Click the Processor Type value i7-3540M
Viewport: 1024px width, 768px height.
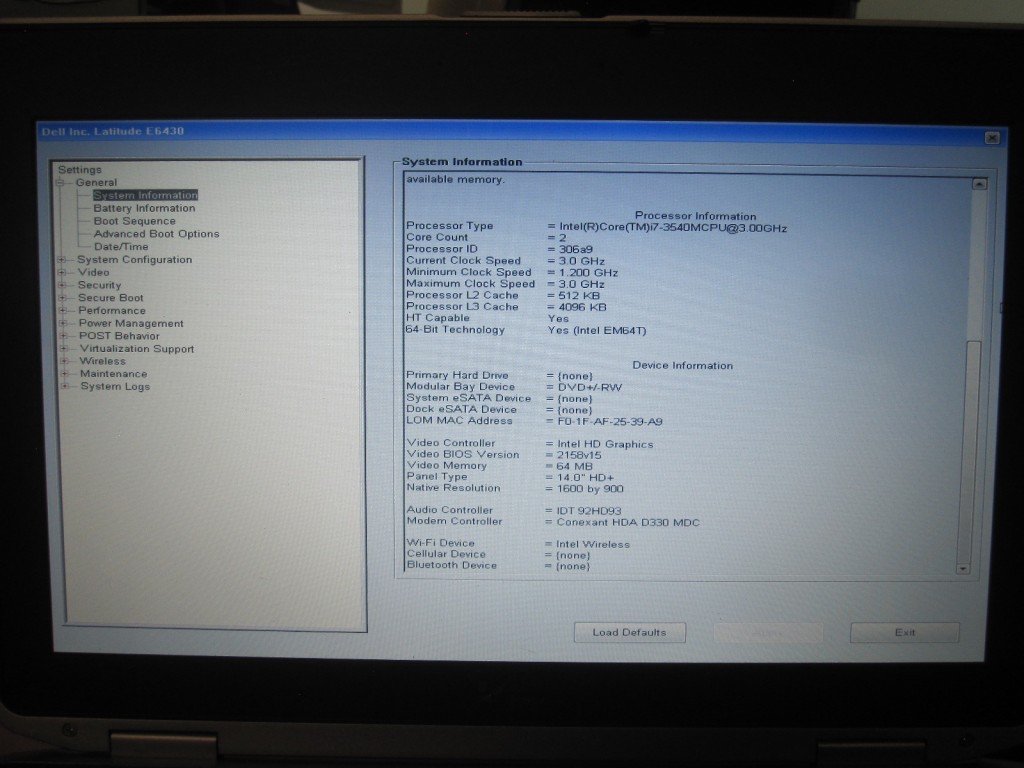[673, 228]
